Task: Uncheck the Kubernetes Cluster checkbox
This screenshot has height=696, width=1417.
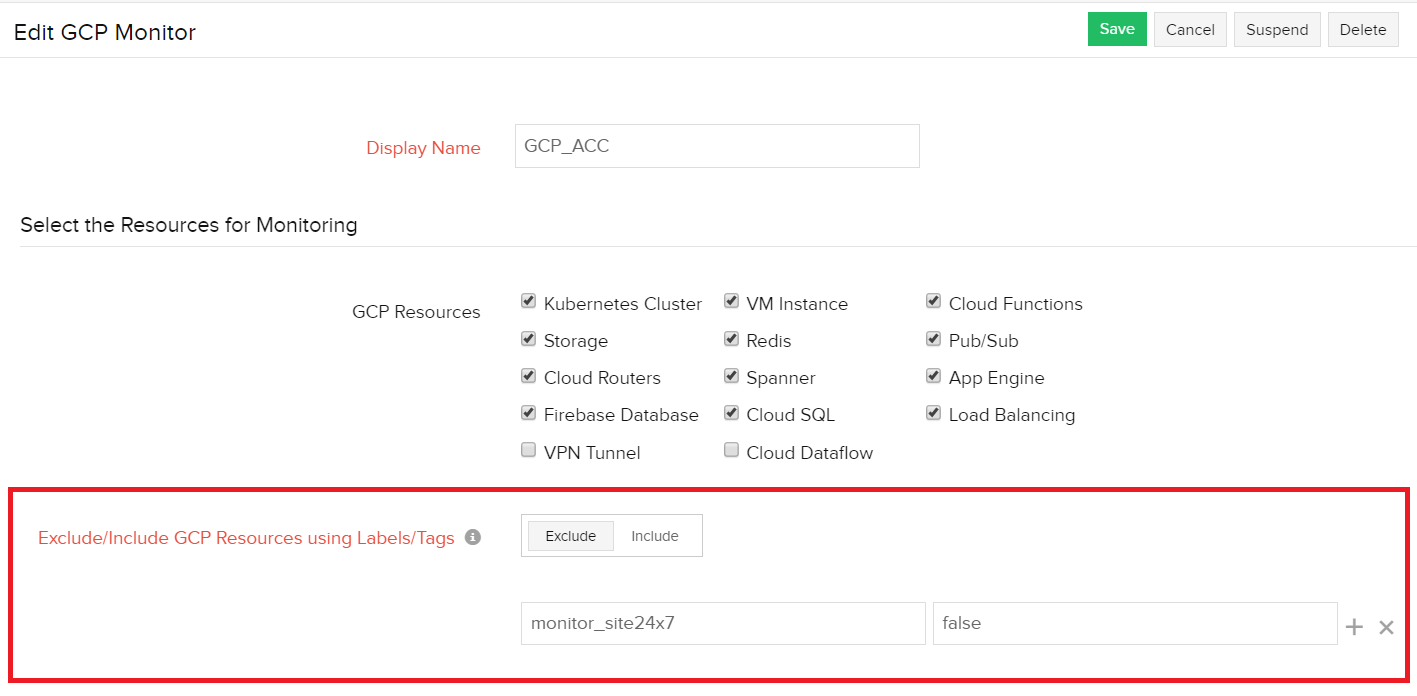Action: [528, 302]
